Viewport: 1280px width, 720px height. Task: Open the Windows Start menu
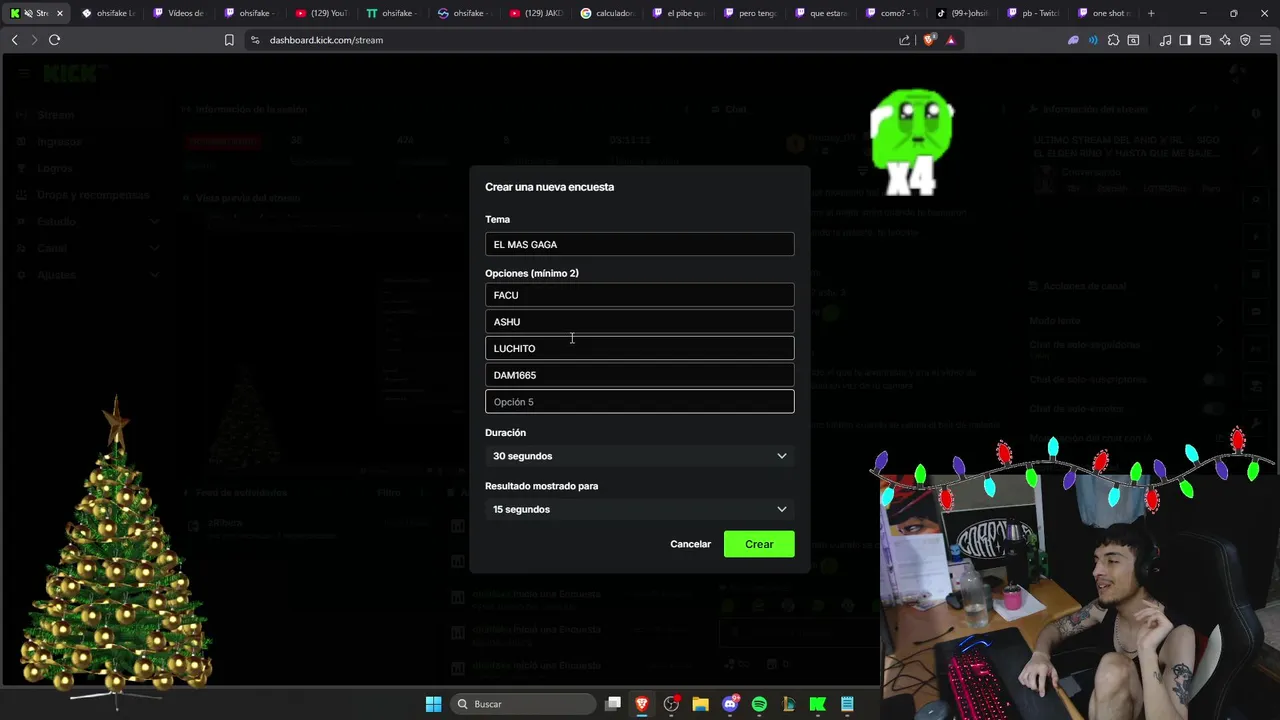coord(433,704)
